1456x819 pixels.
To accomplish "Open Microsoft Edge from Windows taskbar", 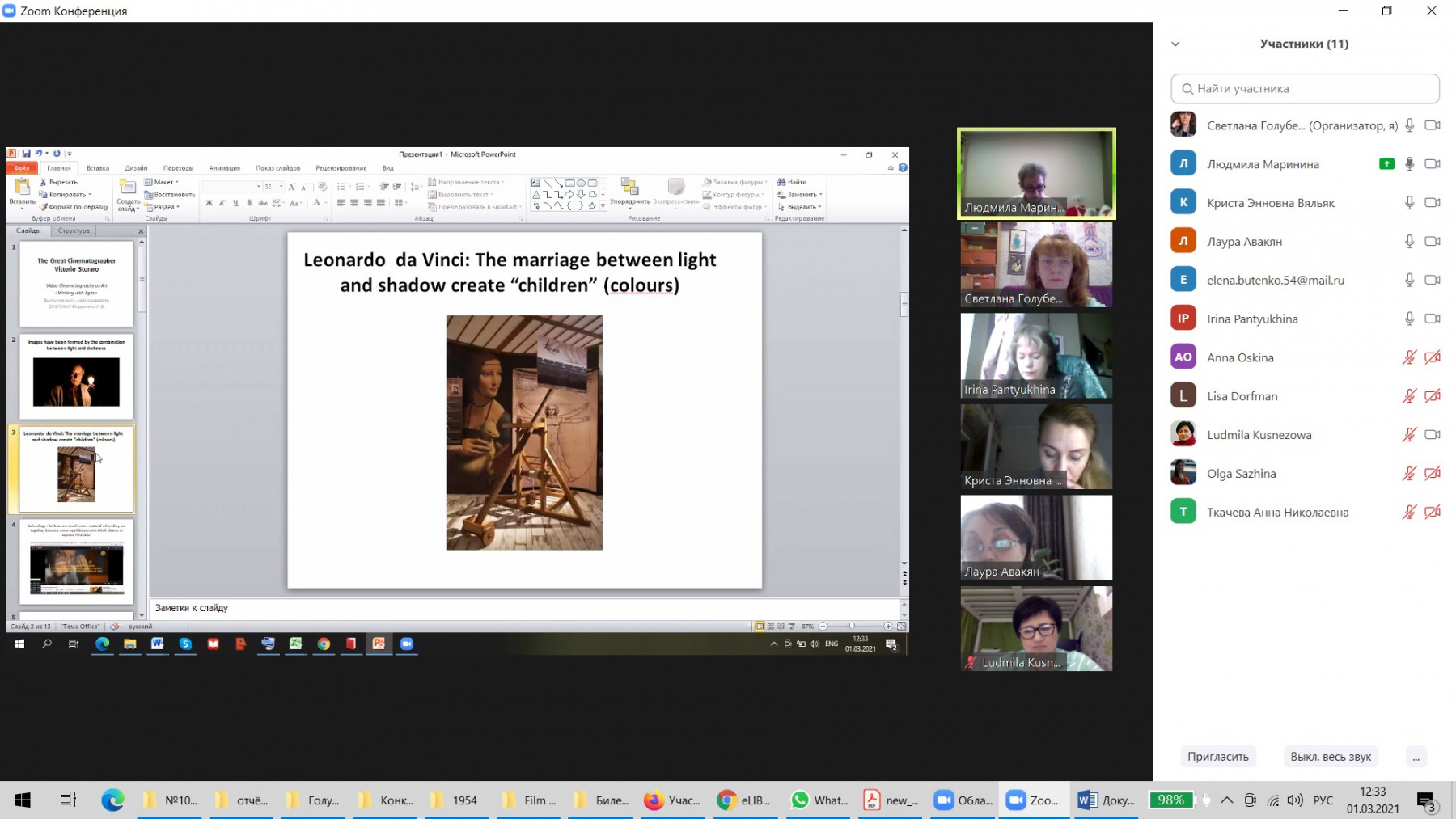I will (112, 800).
